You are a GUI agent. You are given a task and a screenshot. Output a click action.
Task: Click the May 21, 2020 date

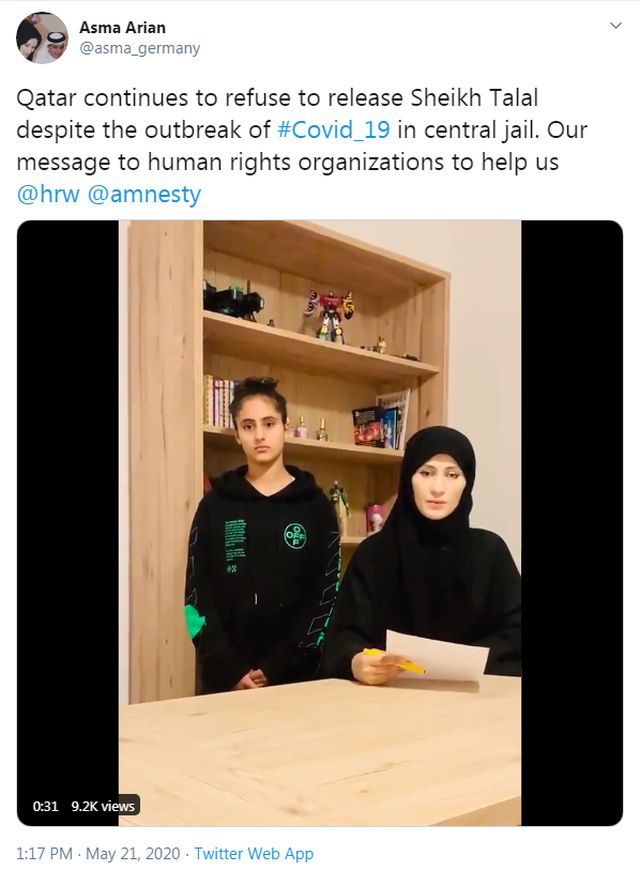[x=133, y=853]
